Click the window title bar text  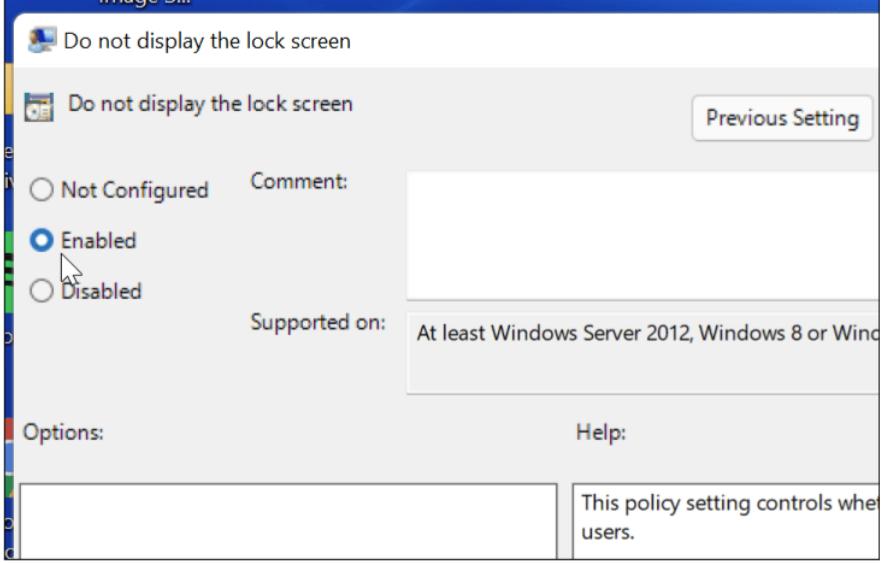(207, 42)
